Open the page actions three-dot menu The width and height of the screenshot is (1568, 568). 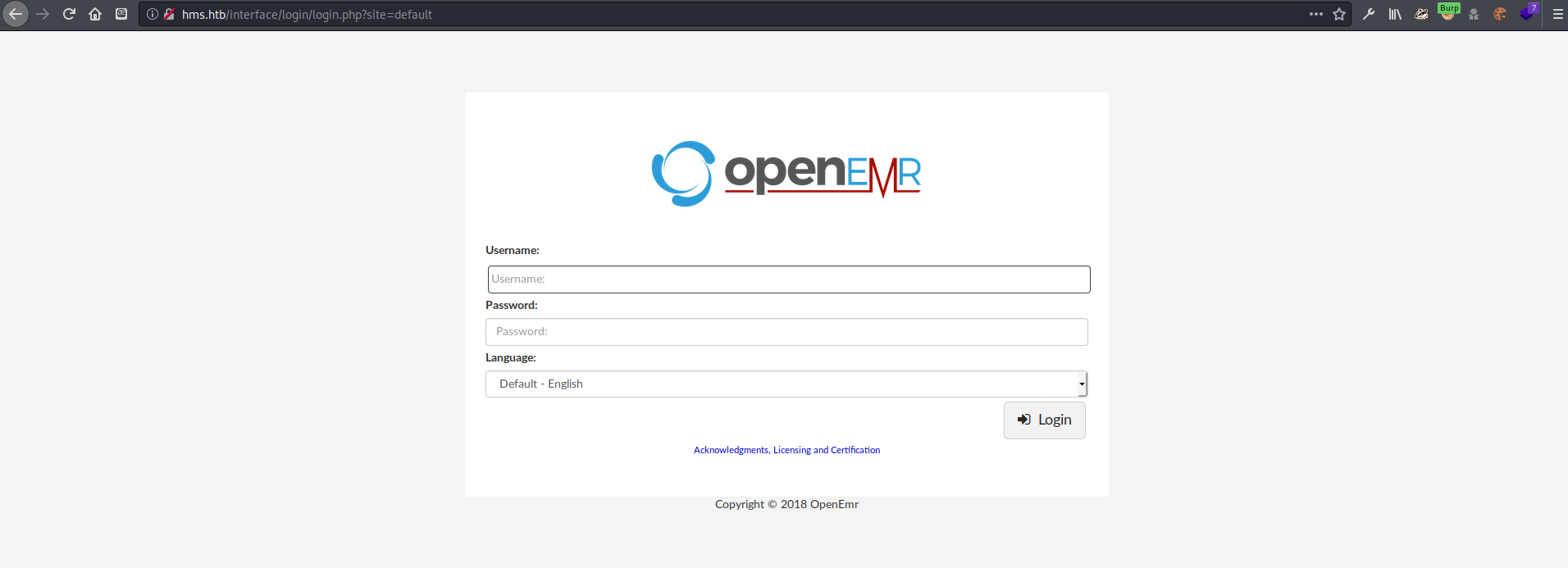(x=1316, y=14)
